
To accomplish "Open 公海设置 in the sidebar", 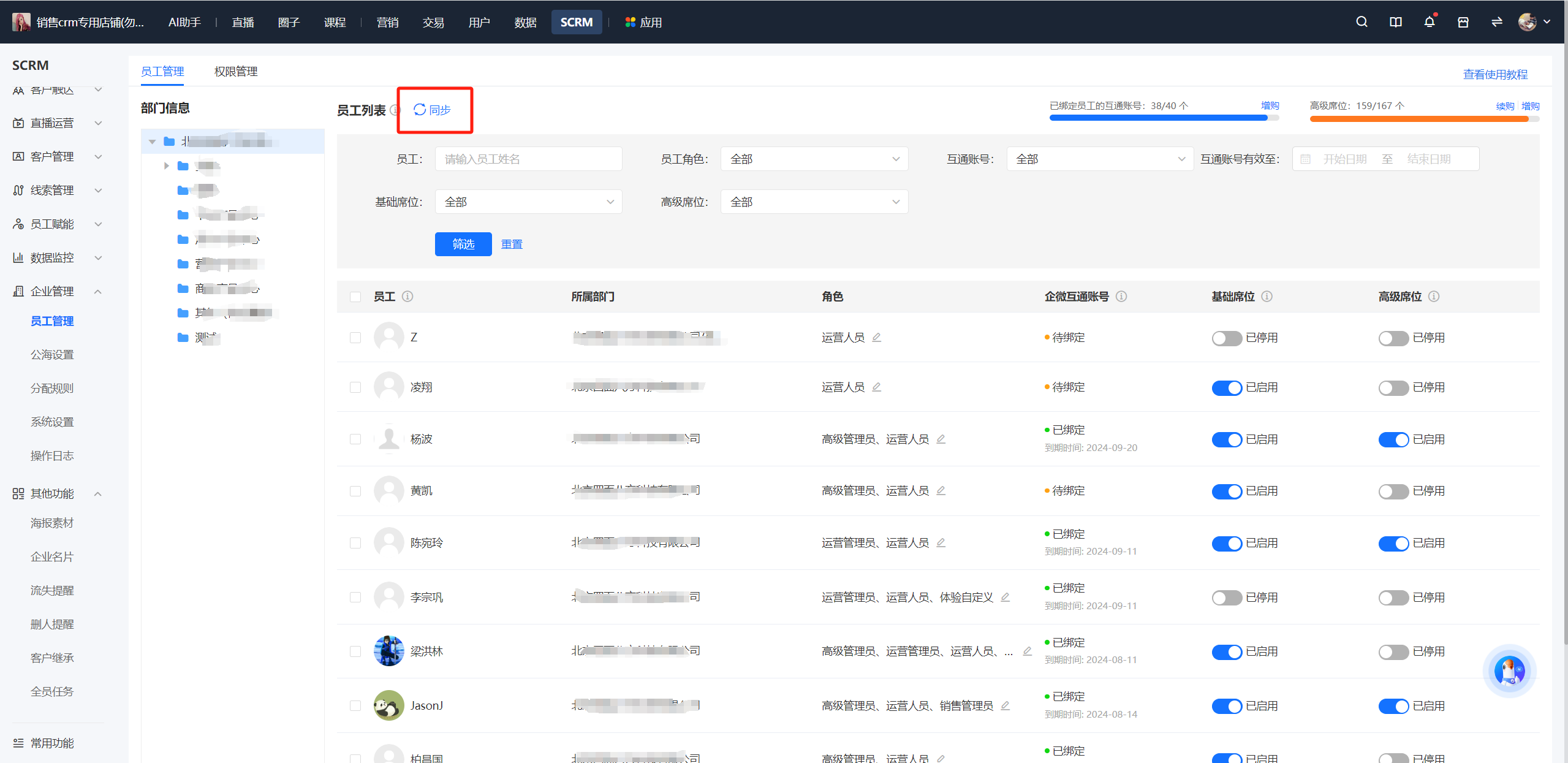I will 52,355.
